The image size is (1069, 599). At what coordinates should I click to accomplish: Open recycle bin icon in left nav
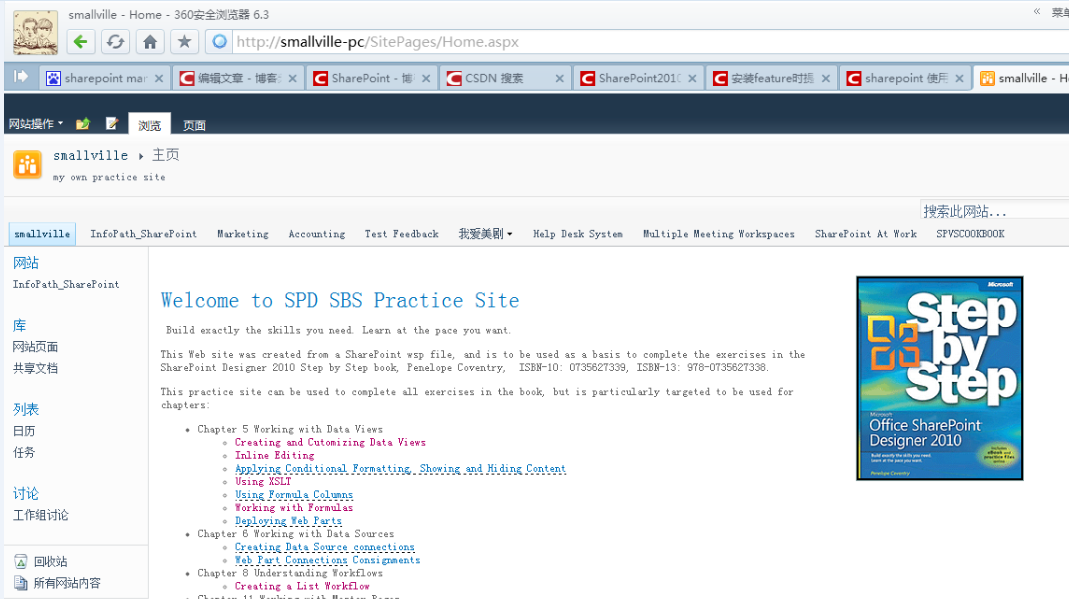tap(20, 562)
